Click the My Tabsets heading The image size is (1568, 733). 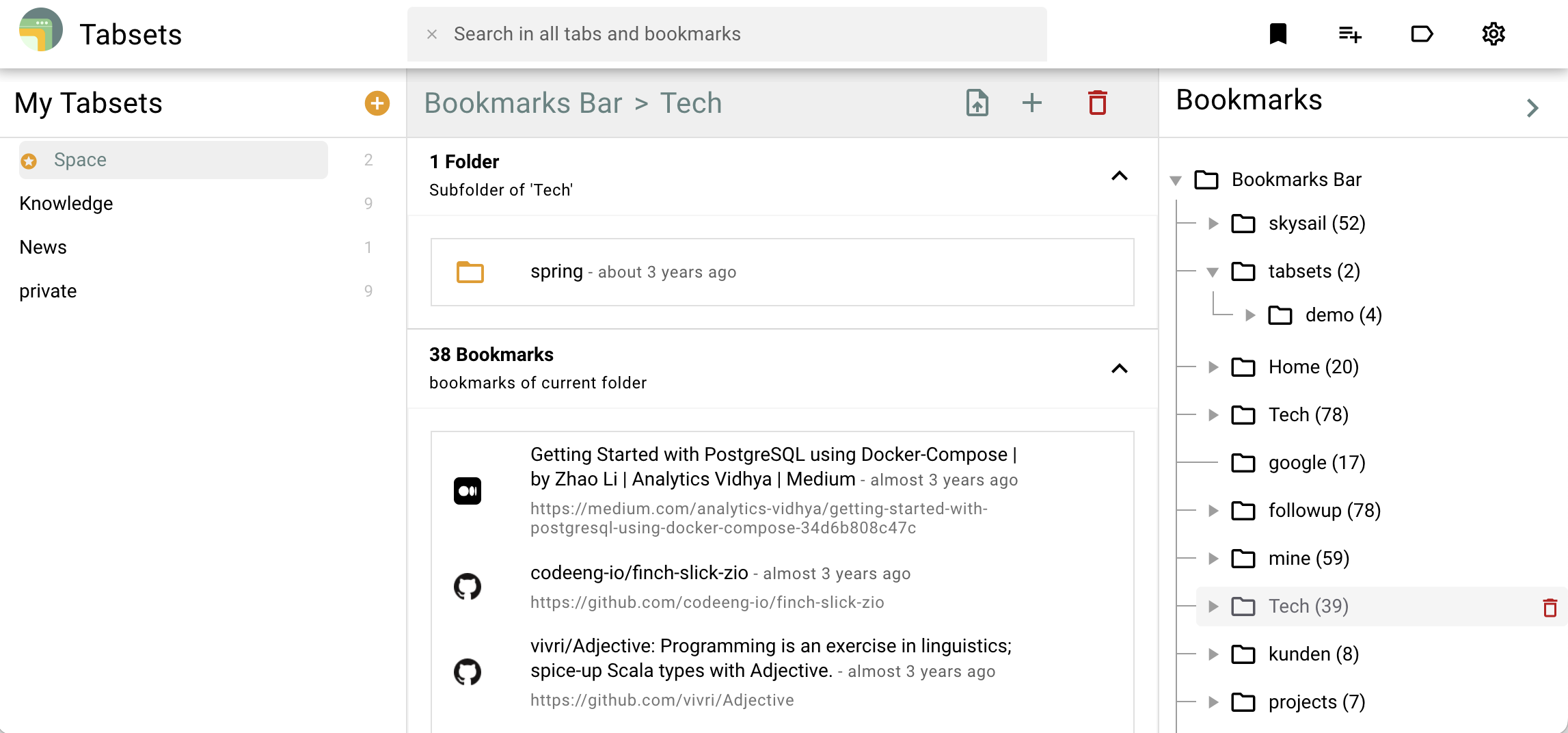tap(88, 103)
